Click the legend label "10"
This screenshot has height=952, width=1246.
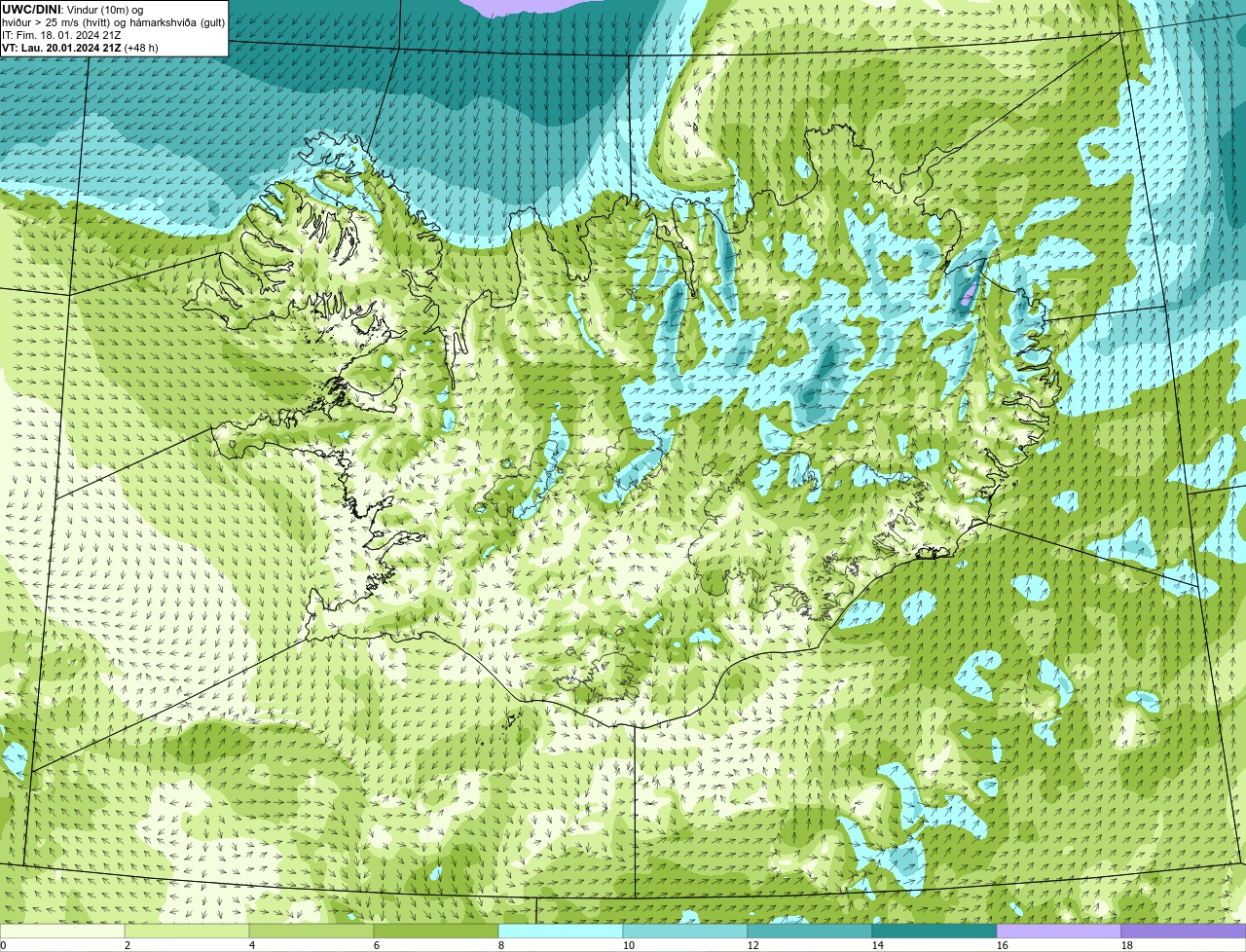(x=629, y=945)
